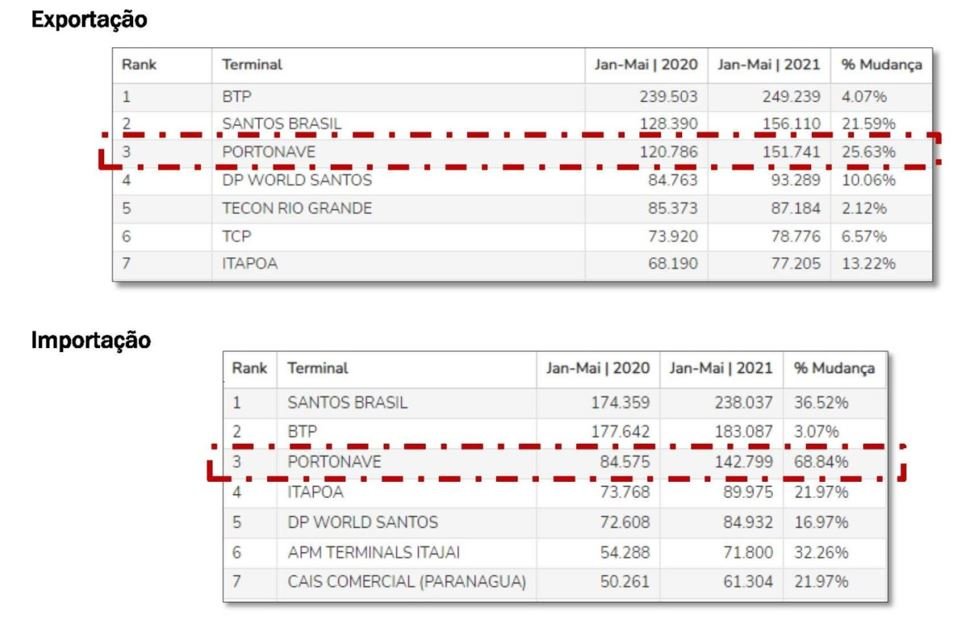Click the 2.12% change value
Viewport: 977px width, 631px height.
(864, 208)
